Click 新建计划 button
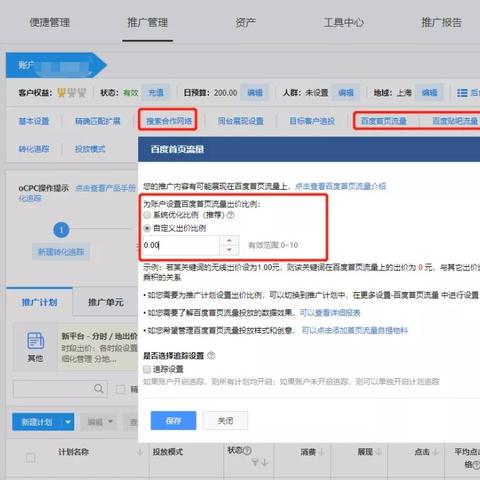The width and height of the screenshot is (480, 480). [37, 422]
